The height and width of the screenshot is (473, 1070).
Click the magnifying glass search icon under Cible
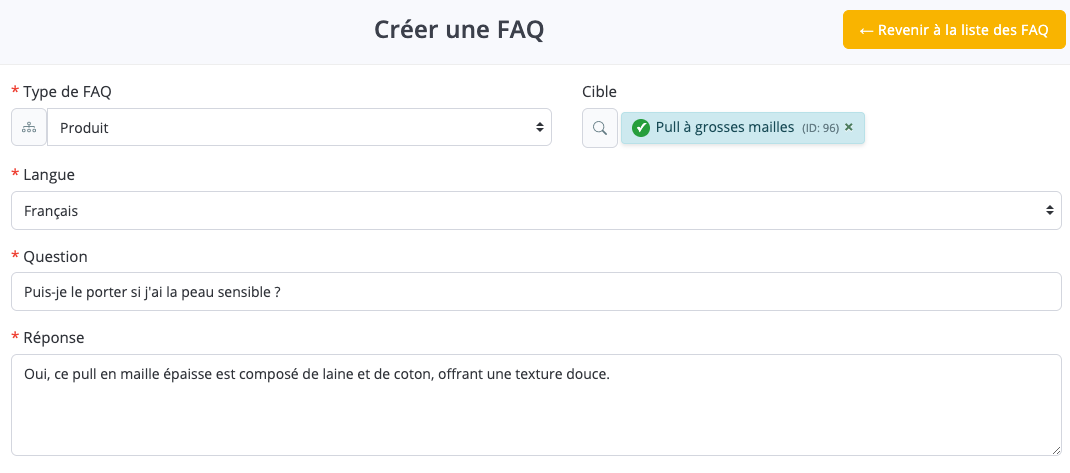[x=600, y=128]
